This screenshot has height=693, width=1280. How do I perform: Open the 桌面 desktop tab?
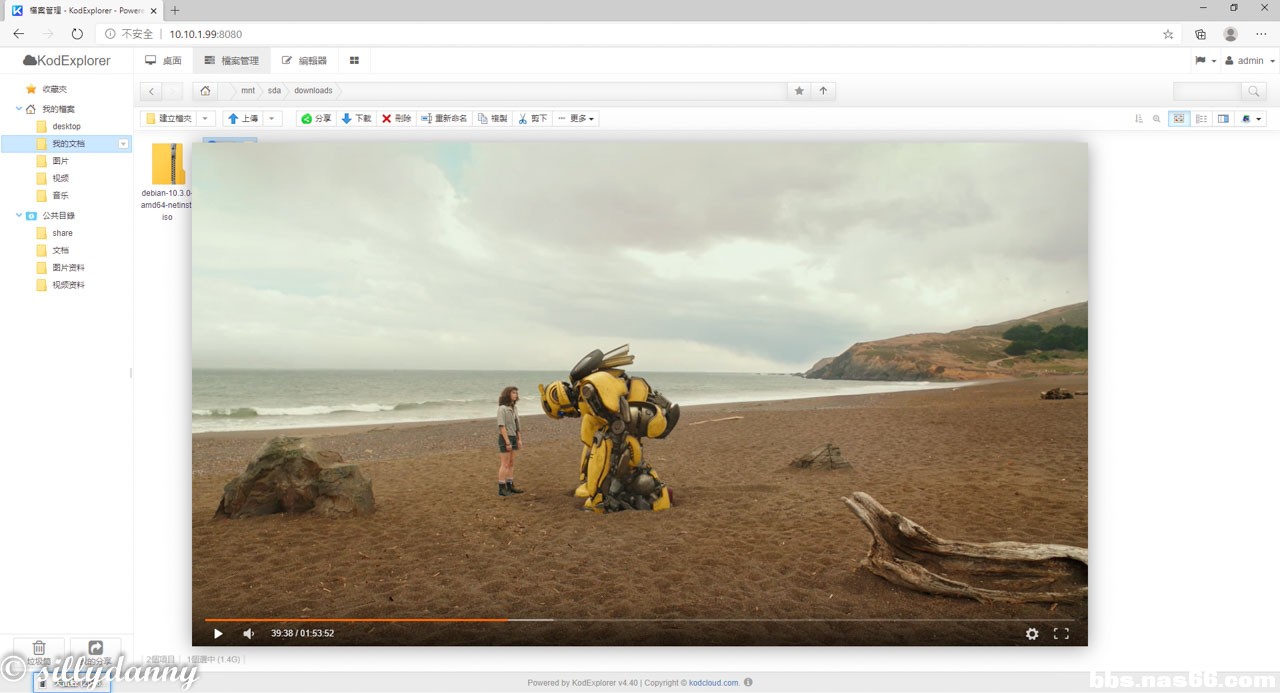click(x=163, y=61)
